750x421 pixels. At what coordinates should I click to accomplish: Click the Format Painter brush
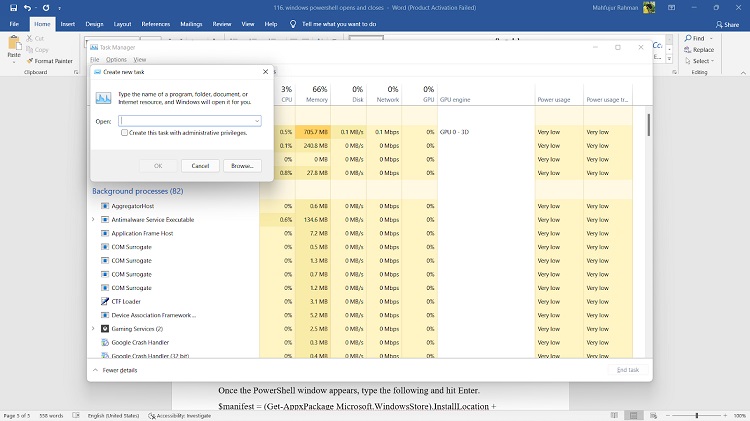(27, 60)
